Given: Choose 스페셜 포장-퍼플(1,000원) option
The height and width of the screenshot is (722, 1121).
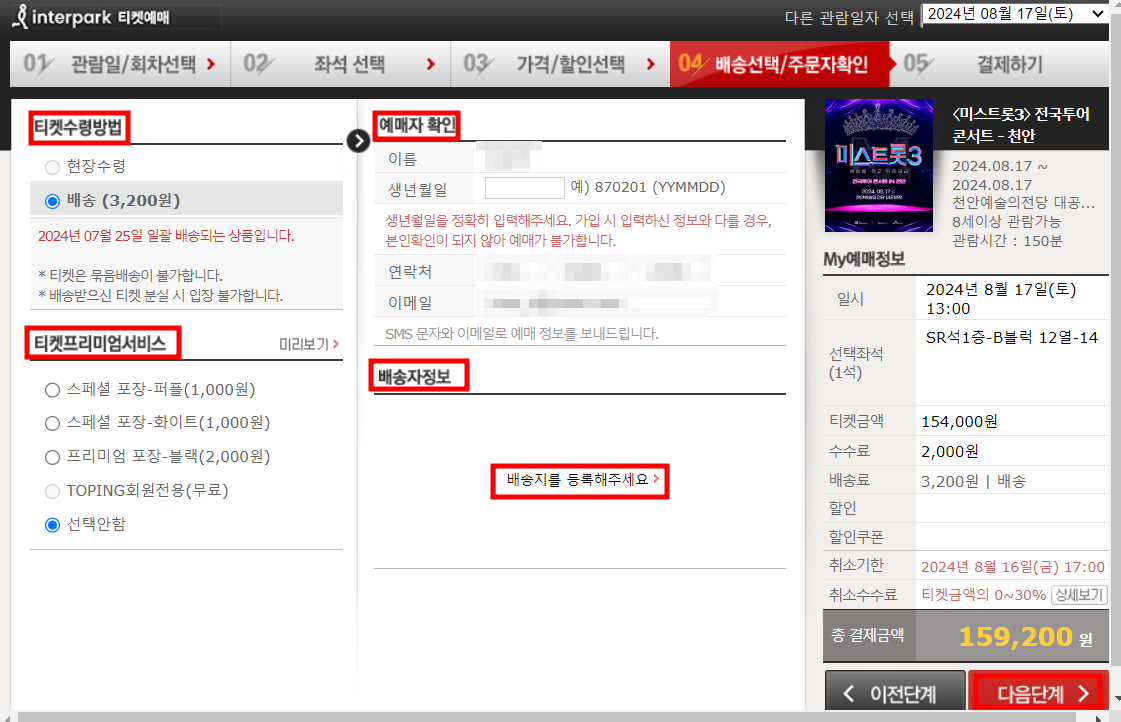Looking at the screenshot, I should 52,390.
